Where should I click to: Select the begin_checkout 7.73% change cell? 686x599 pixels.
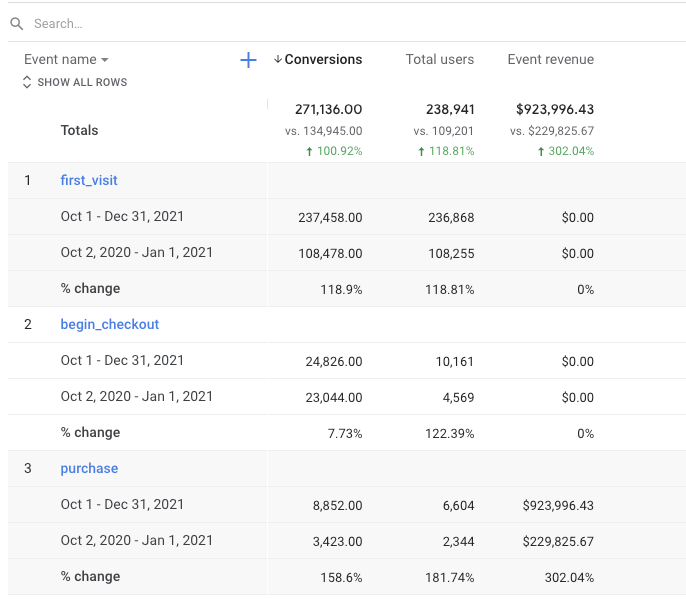click(344, 433)
